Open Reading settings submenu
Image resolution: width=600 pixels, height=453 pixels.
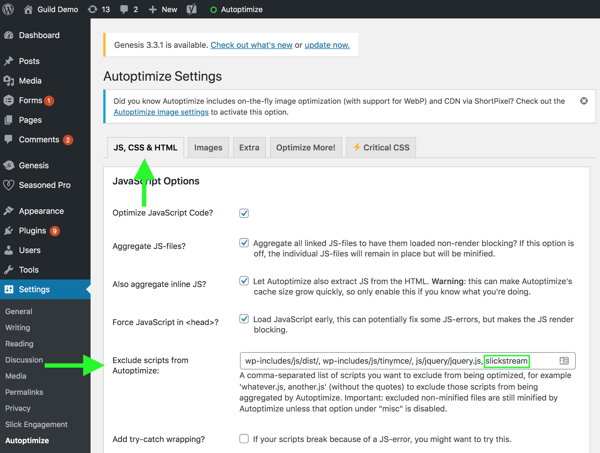[19, 344]
